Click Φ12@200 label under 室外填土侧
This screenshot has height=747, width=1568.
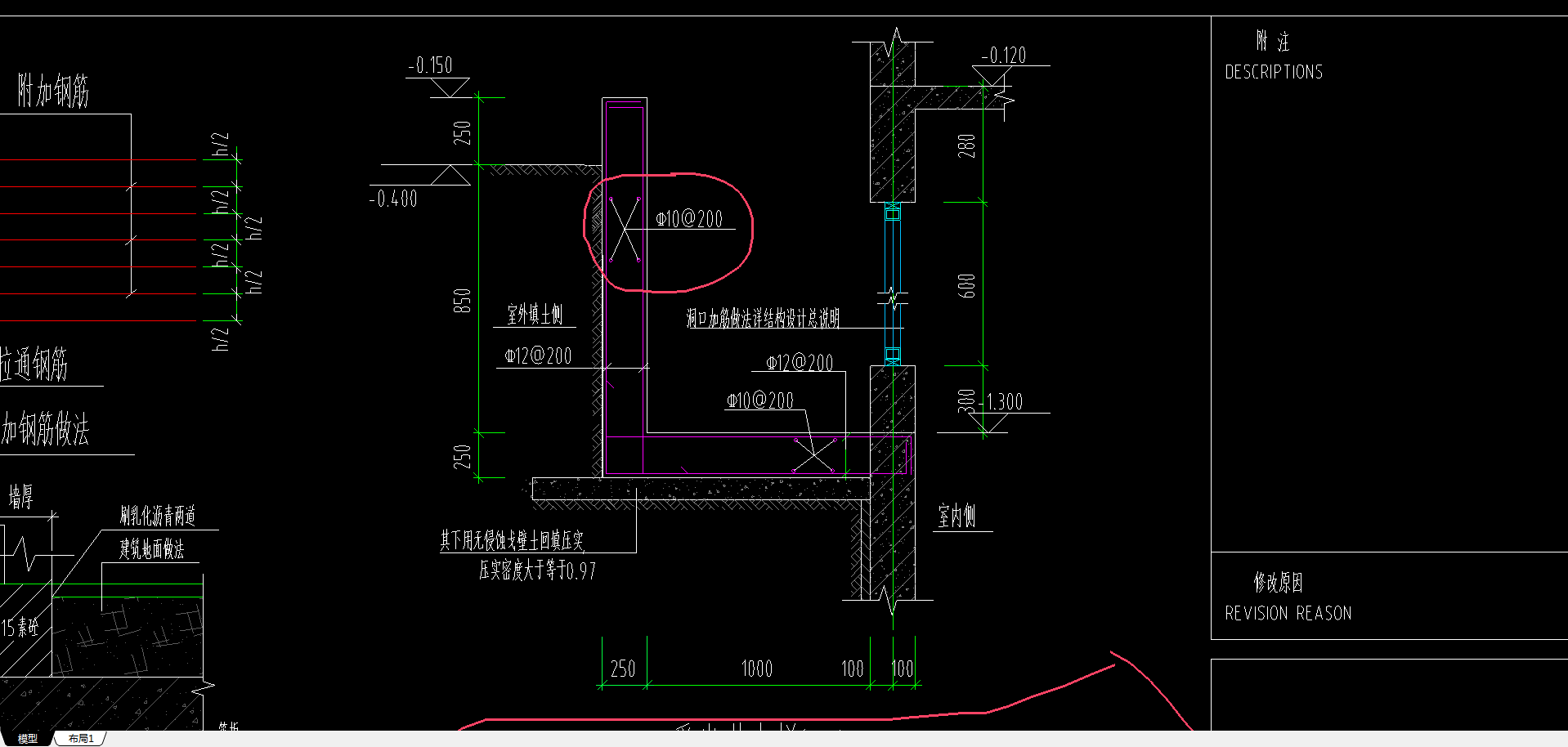tap(538, 356)
